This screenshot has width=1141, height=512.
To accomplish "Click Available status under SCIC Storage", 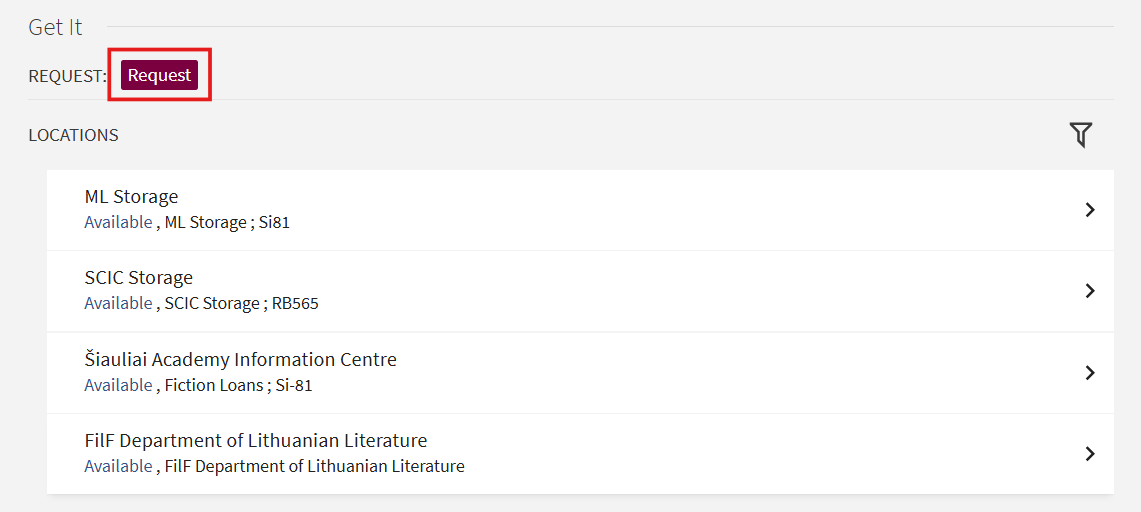I will (x=118, y=303).
